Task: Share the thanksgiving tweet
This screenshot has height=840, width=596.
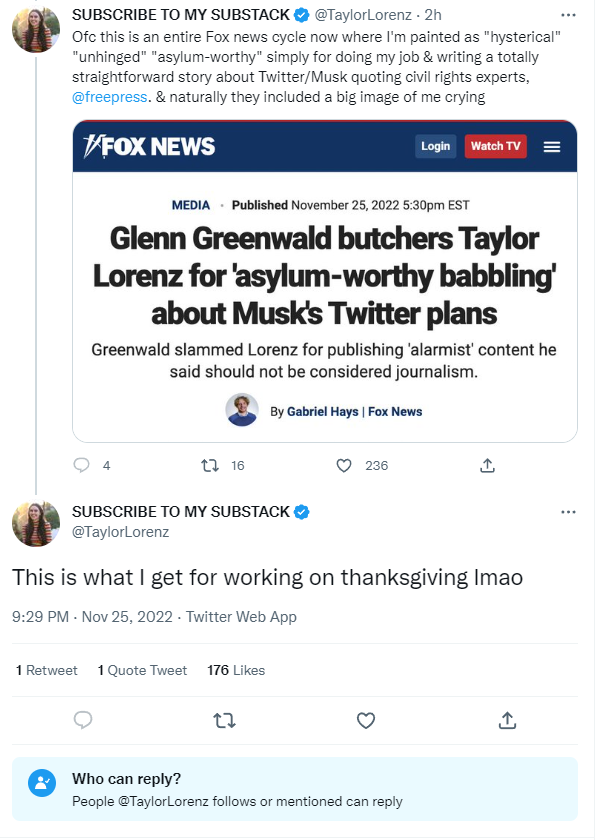Action: pos(507,721)
